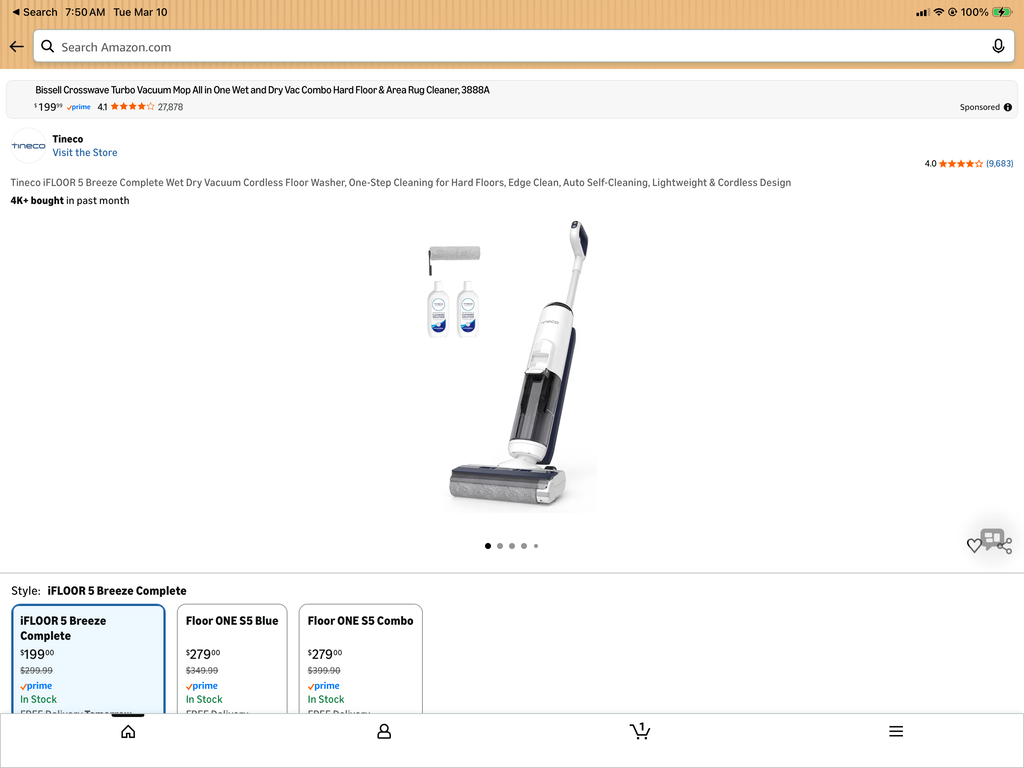The width and height of the screenshot is (1024, 768).
Task: Return to Search via status bar back link
Action: point(35,12)
